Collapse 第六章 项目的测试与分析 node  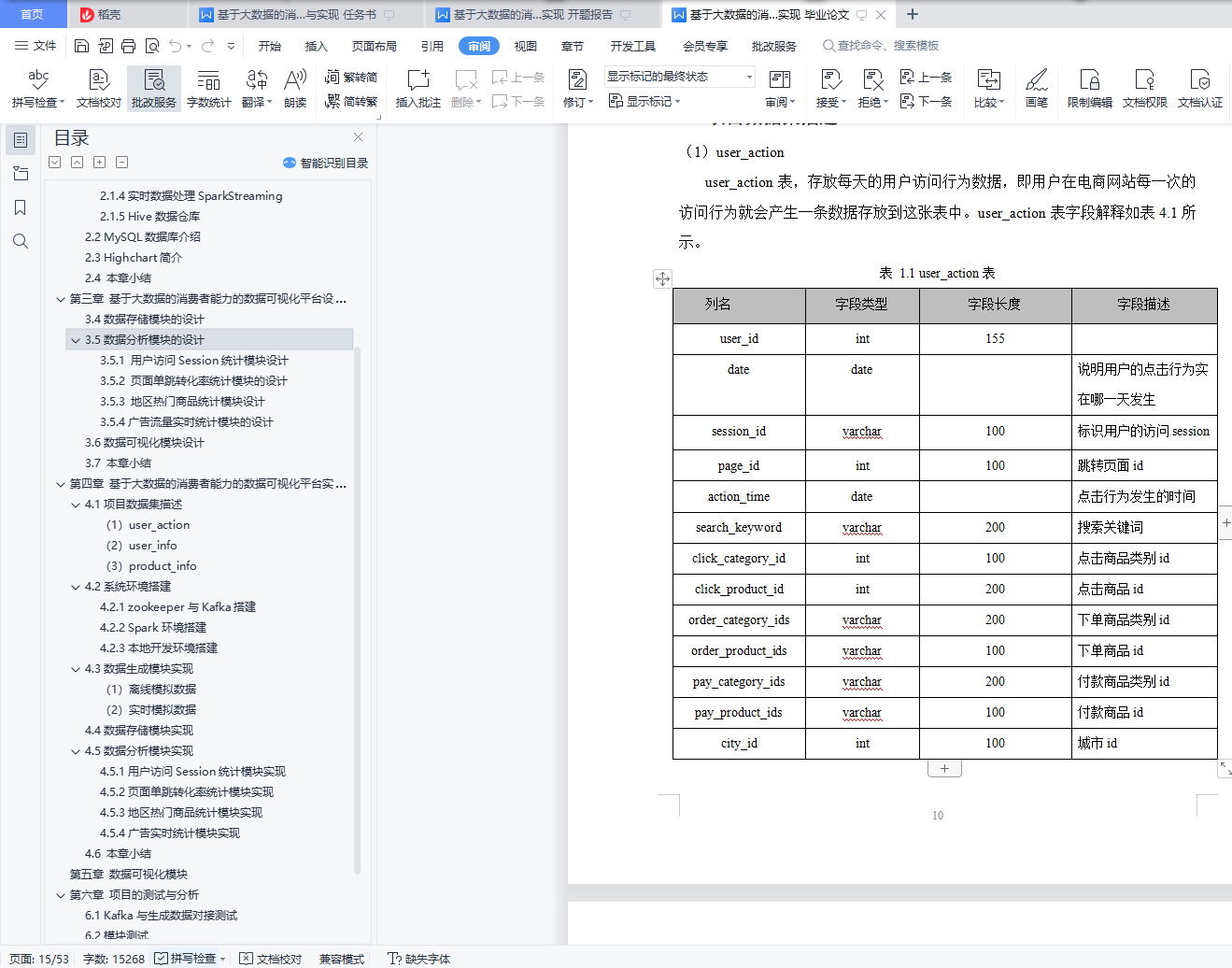pyautogui.click(x=61, y=895)
